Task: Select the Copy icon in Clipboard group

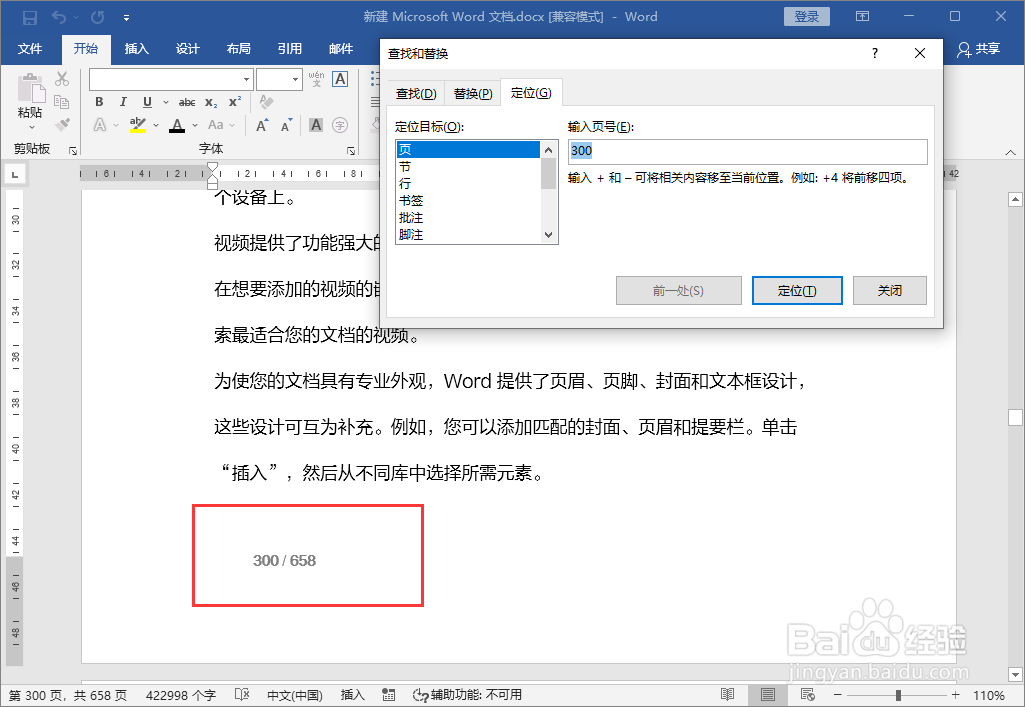Action: [x=61, y=101]
